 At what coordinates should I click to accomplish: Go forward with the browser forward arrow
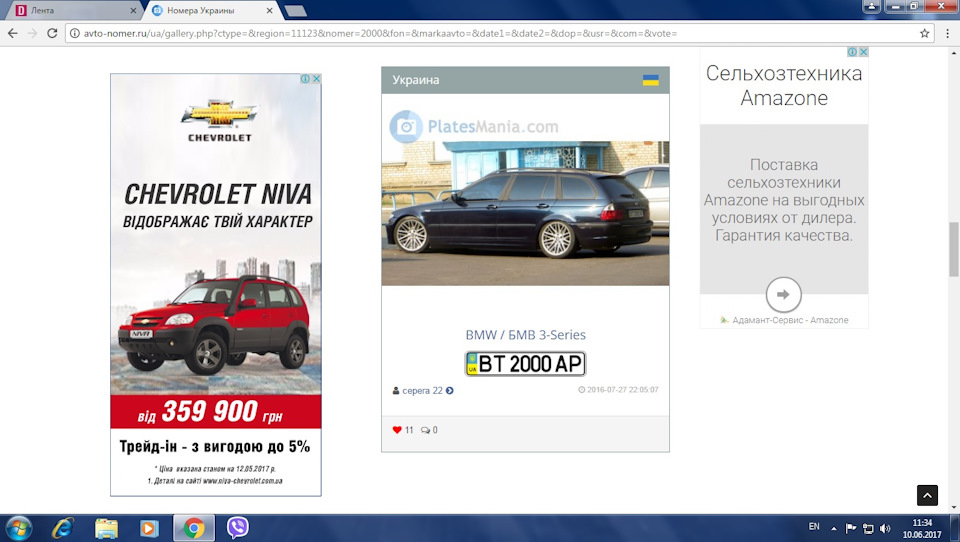pos(32,34)
